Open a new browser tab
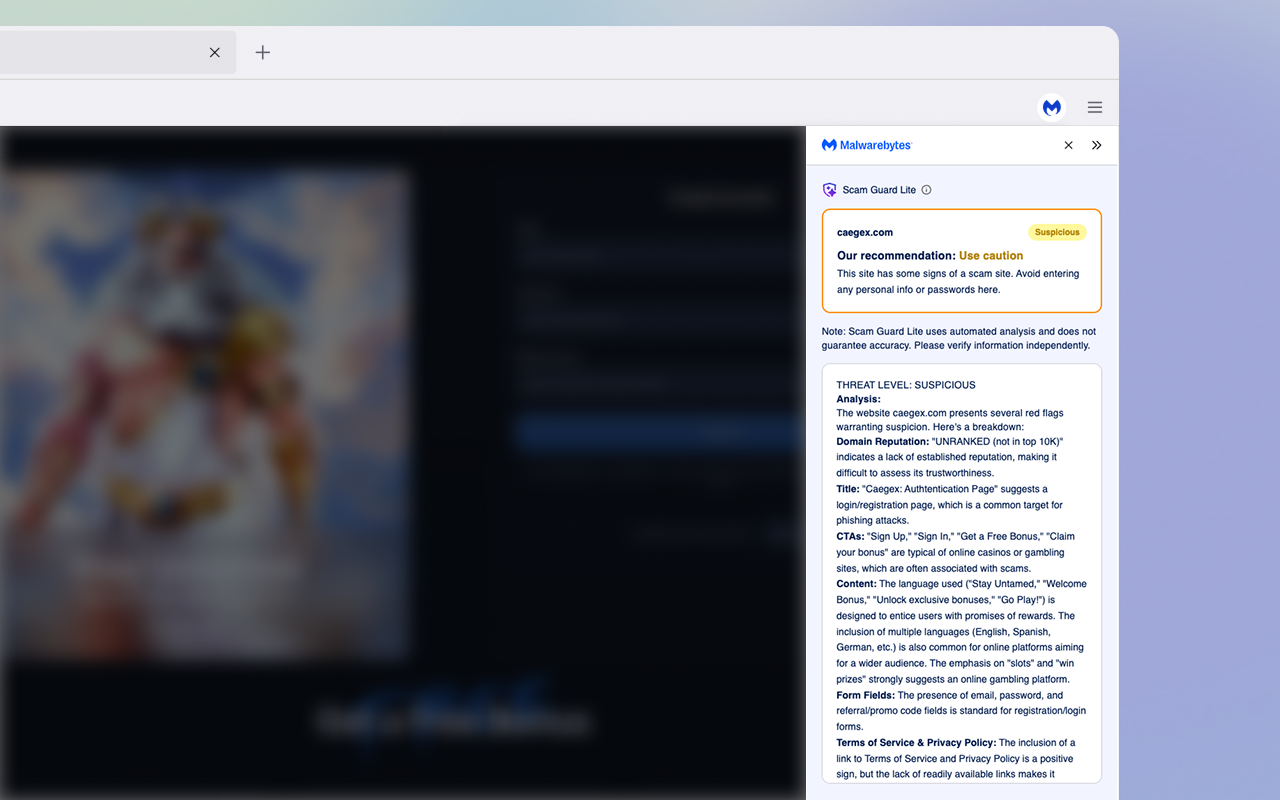 (263, 52)
